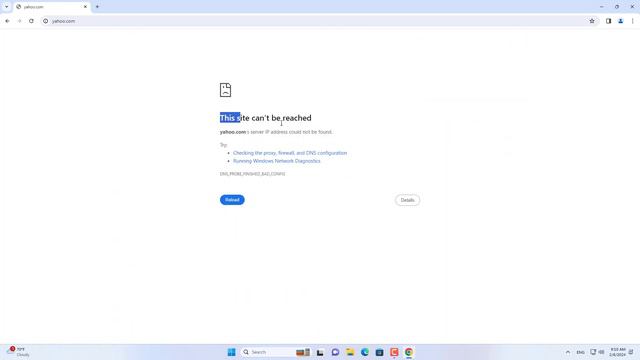Open the volume icon in system tray
The image size is (640, 360).
coord(601,352)
